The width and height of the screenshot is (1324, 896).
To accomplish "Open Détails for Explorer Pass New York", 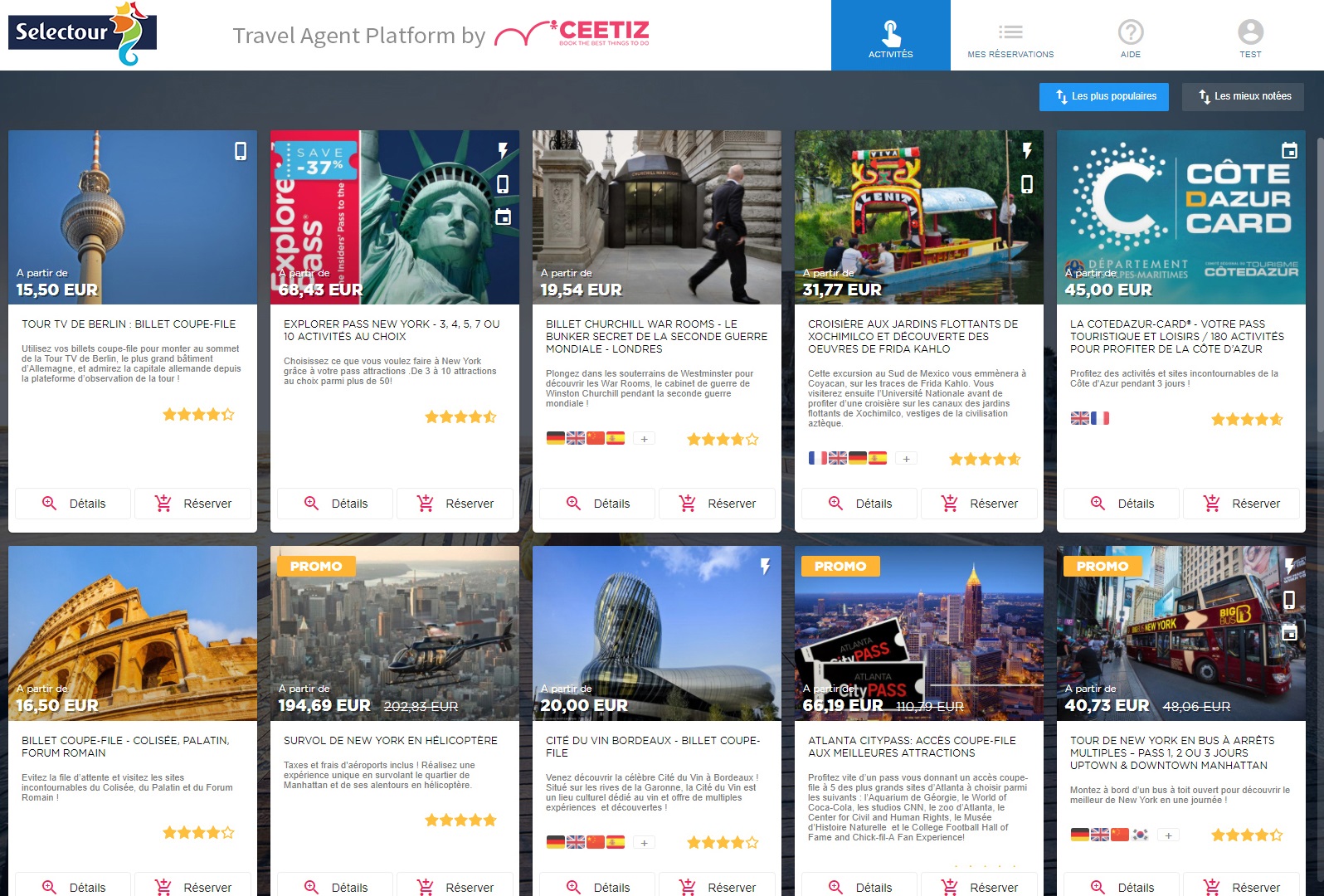I will [334, 504].
